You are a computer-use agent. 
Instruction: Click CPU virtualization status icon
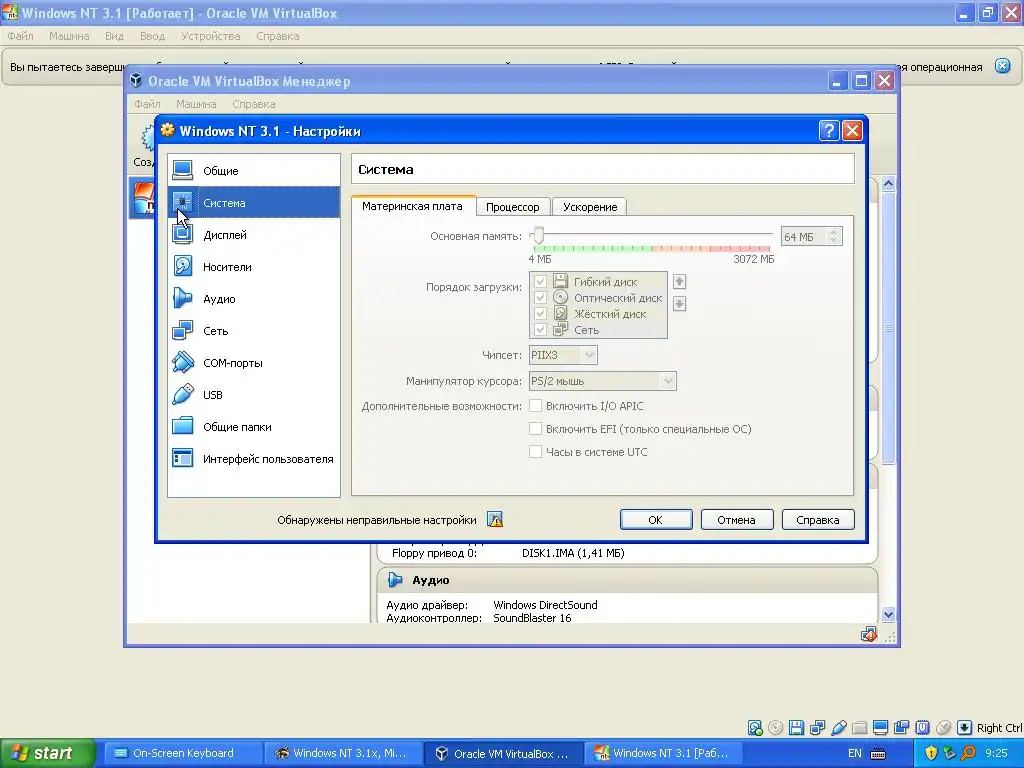pyautogui.click(x=922, y=728)
